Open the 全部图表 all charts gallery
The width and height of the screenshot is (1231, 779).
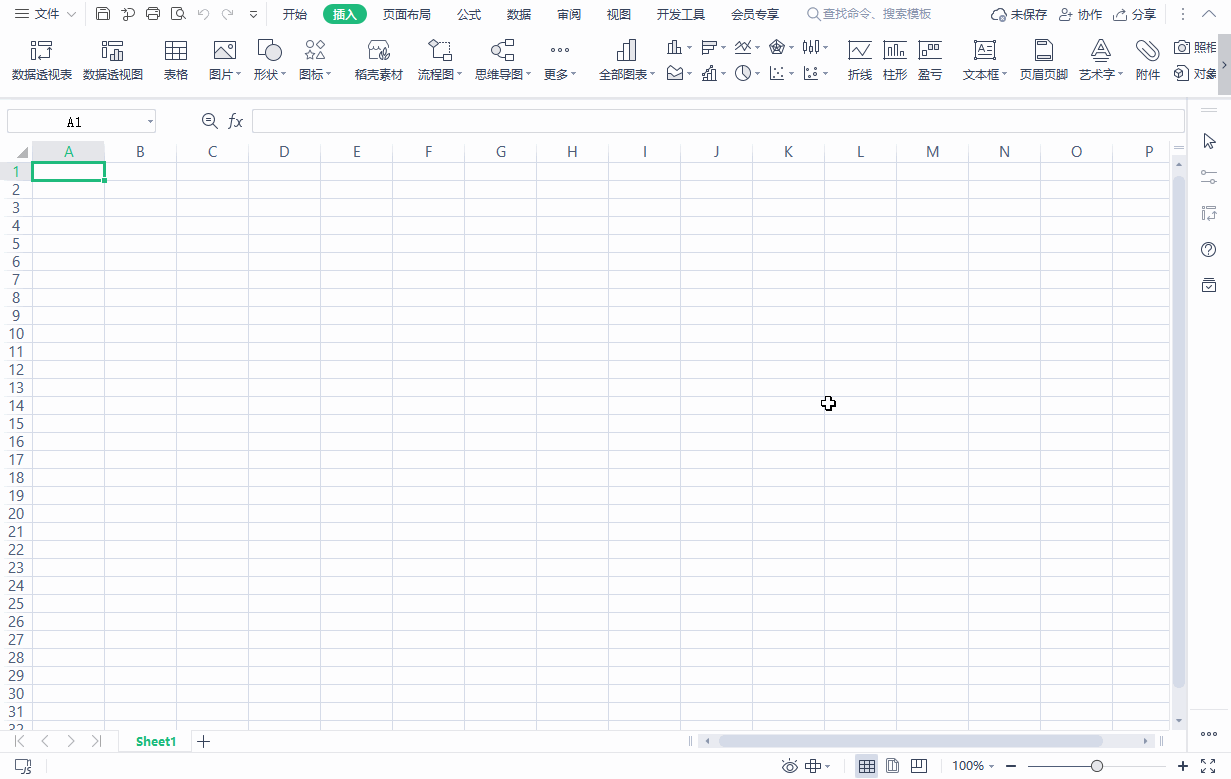point(627,60)
